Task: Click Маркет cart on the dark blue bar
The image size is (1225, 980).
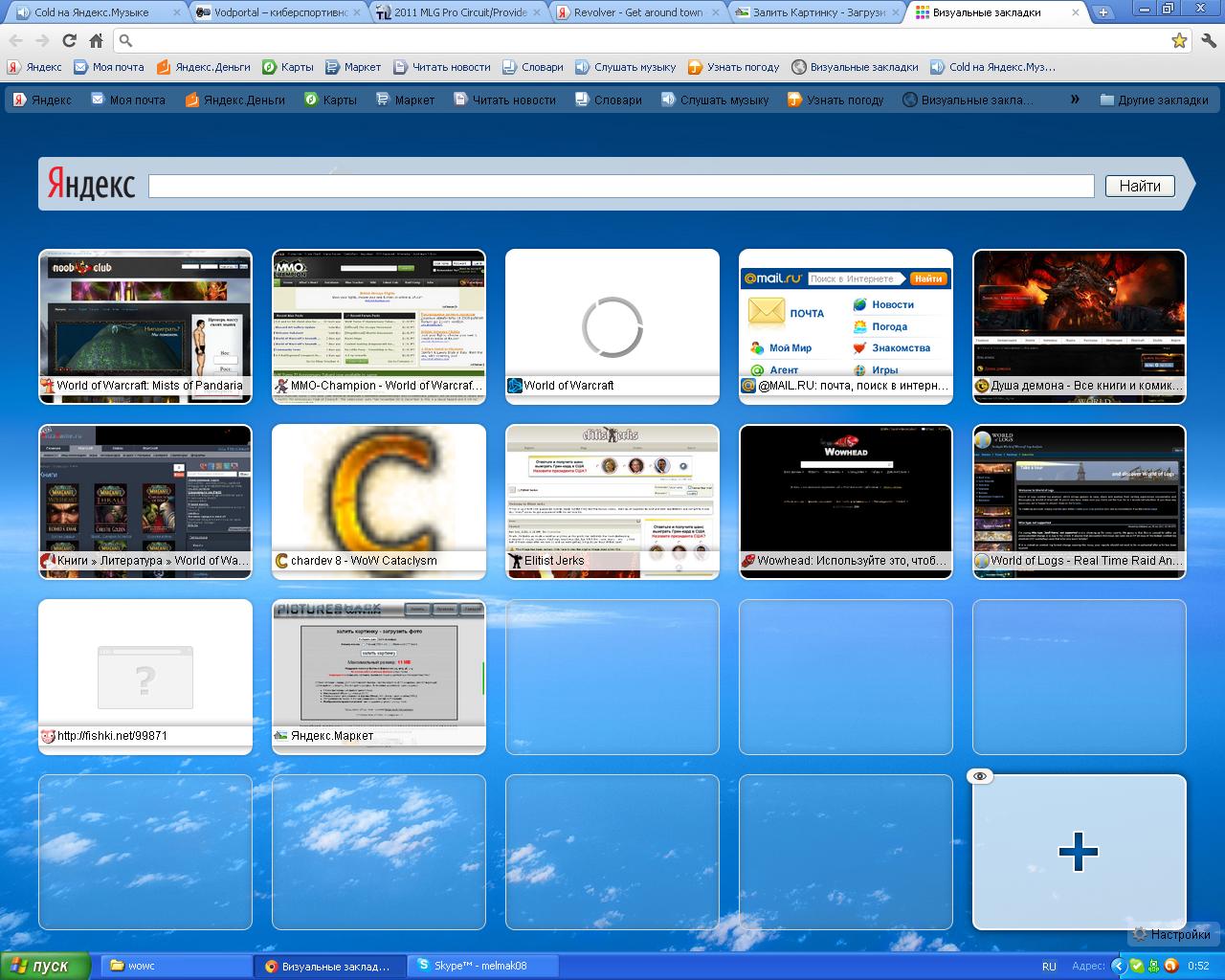Action: 383,100
